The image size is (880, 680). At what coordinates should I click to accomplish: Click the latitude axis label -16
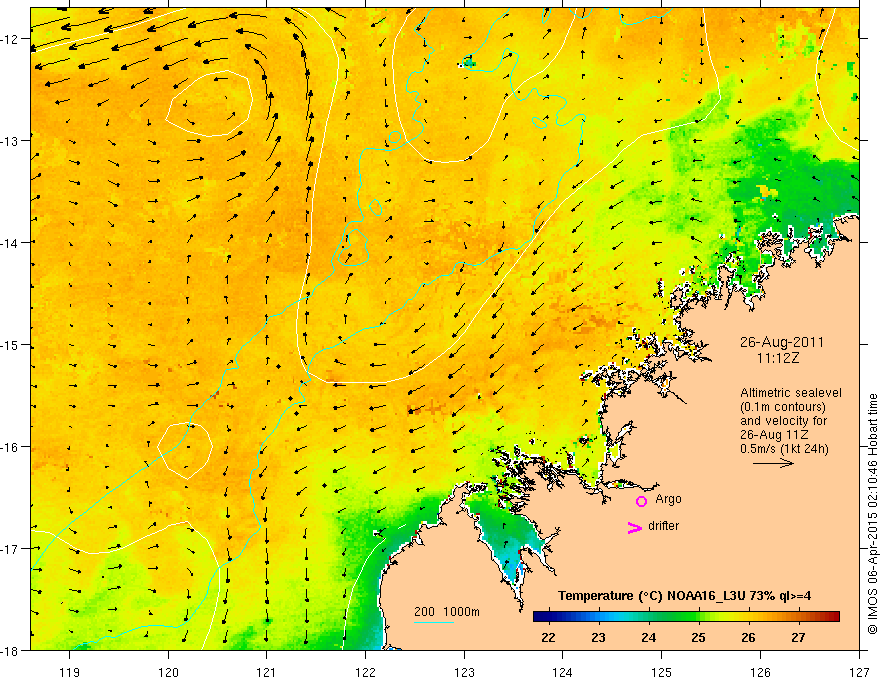[x=10, y=447]
